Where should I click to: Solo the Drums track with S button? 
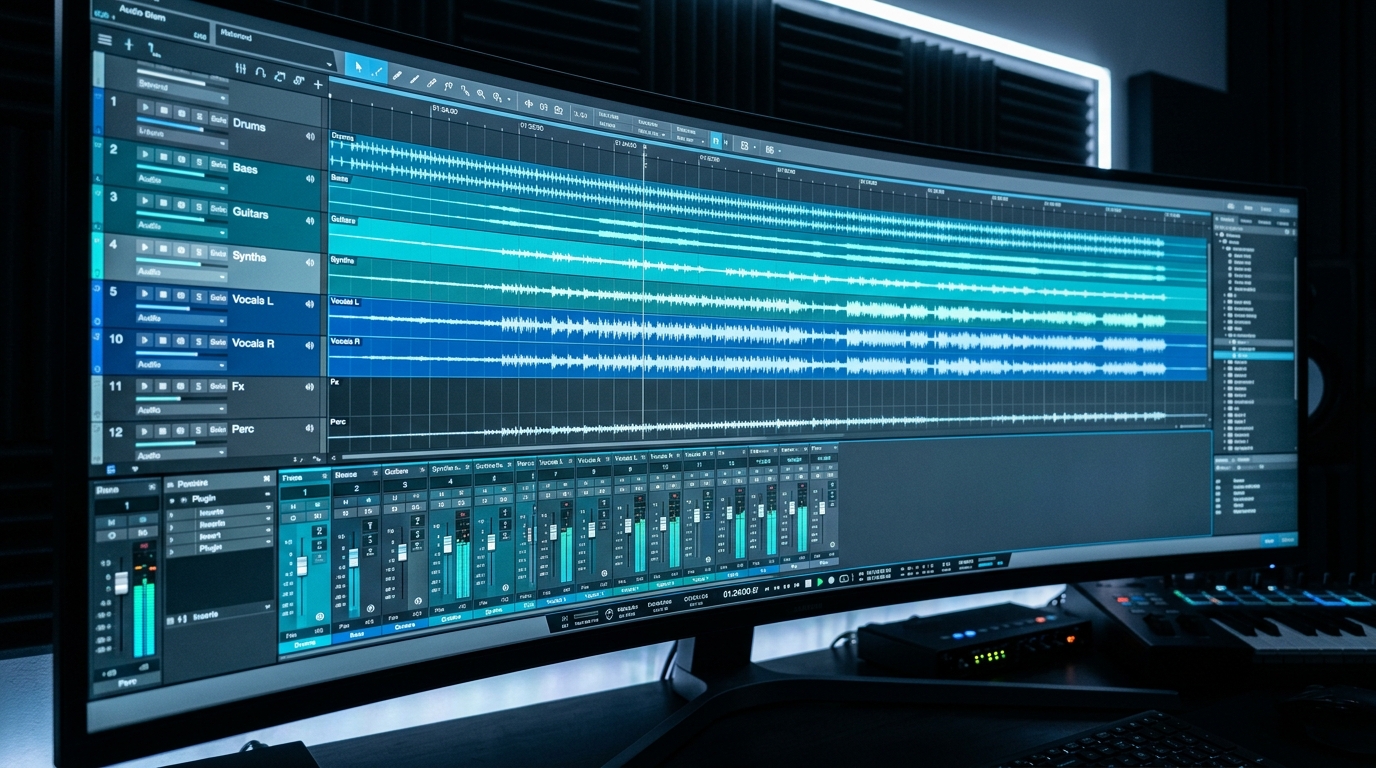pos(199,117)
